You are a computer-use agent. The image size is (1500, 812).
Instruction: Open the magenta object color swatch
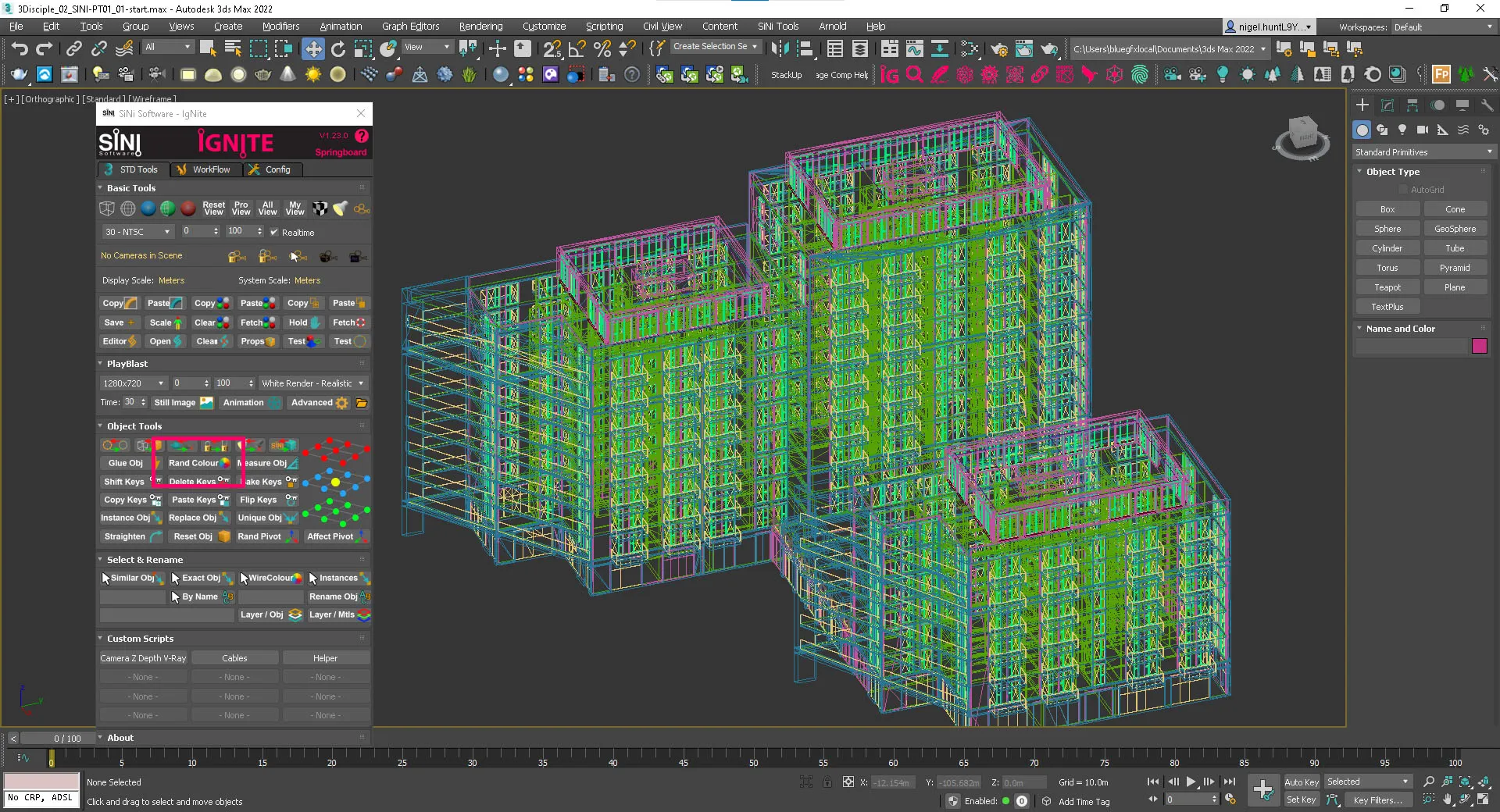(1480, 346)
